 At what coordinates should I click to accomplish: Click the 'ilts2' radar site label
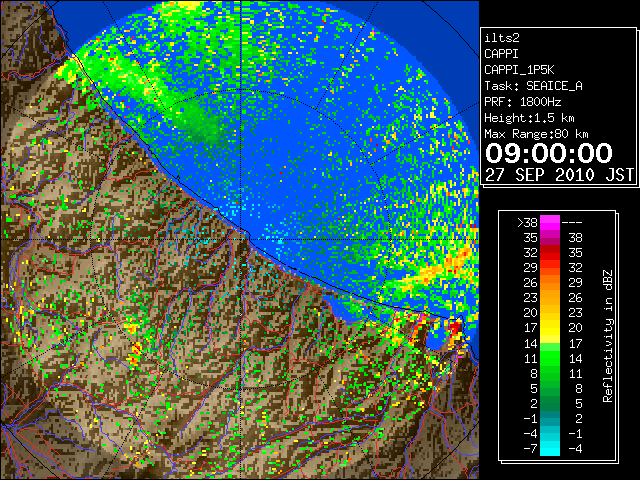[502, 38]
